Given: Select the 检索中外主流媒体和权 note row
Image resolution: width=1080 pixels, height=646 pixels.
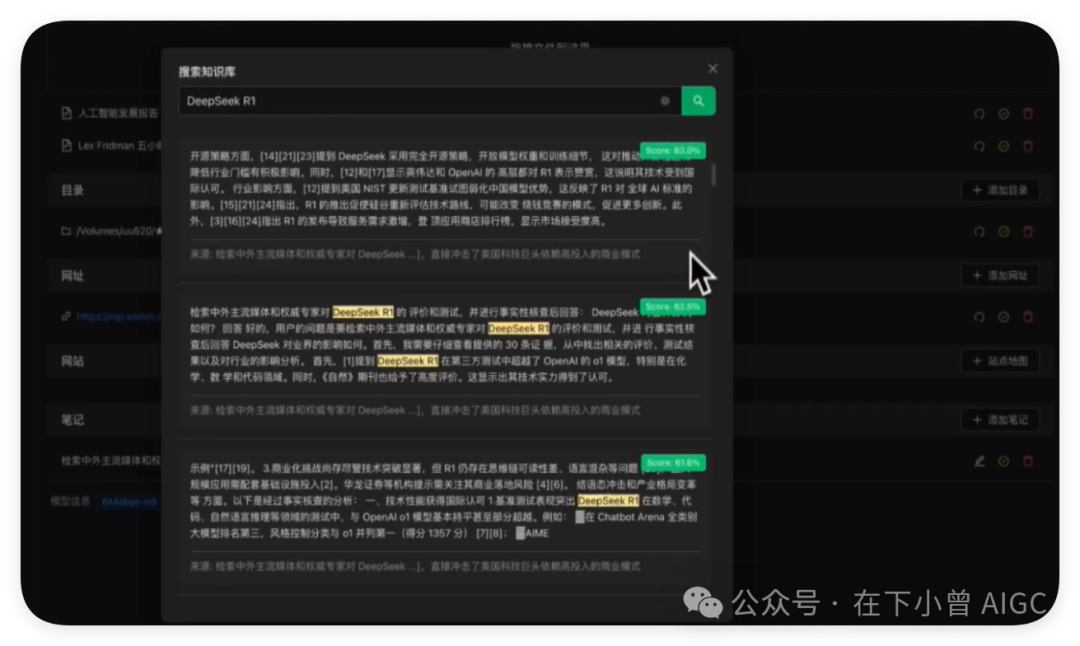Looking at the screenshot, I should 111,461.
